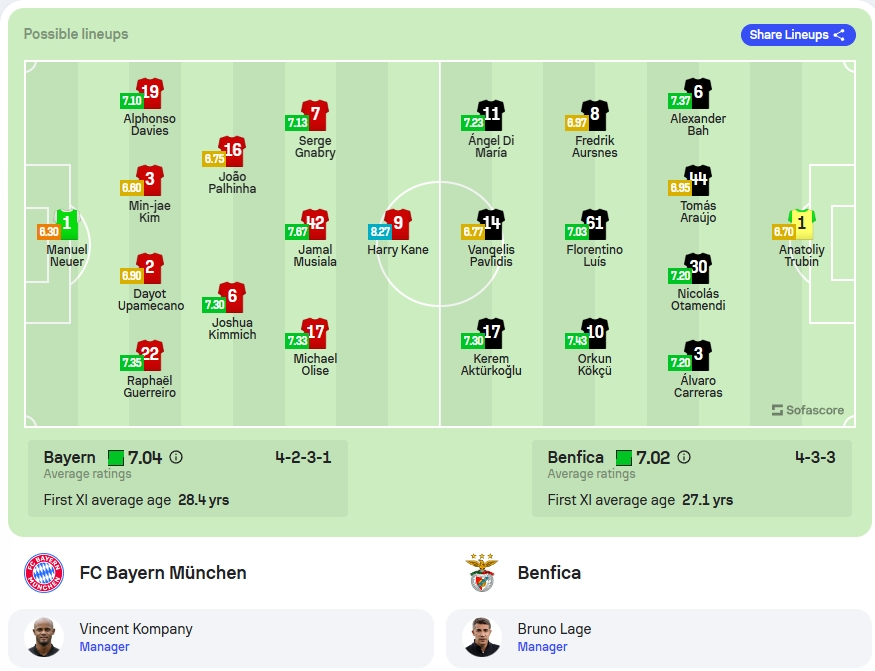Image resolution: width=875 pixels, height=671 pixels.
Task: Open the Benfica team name link
Action: 549,573
